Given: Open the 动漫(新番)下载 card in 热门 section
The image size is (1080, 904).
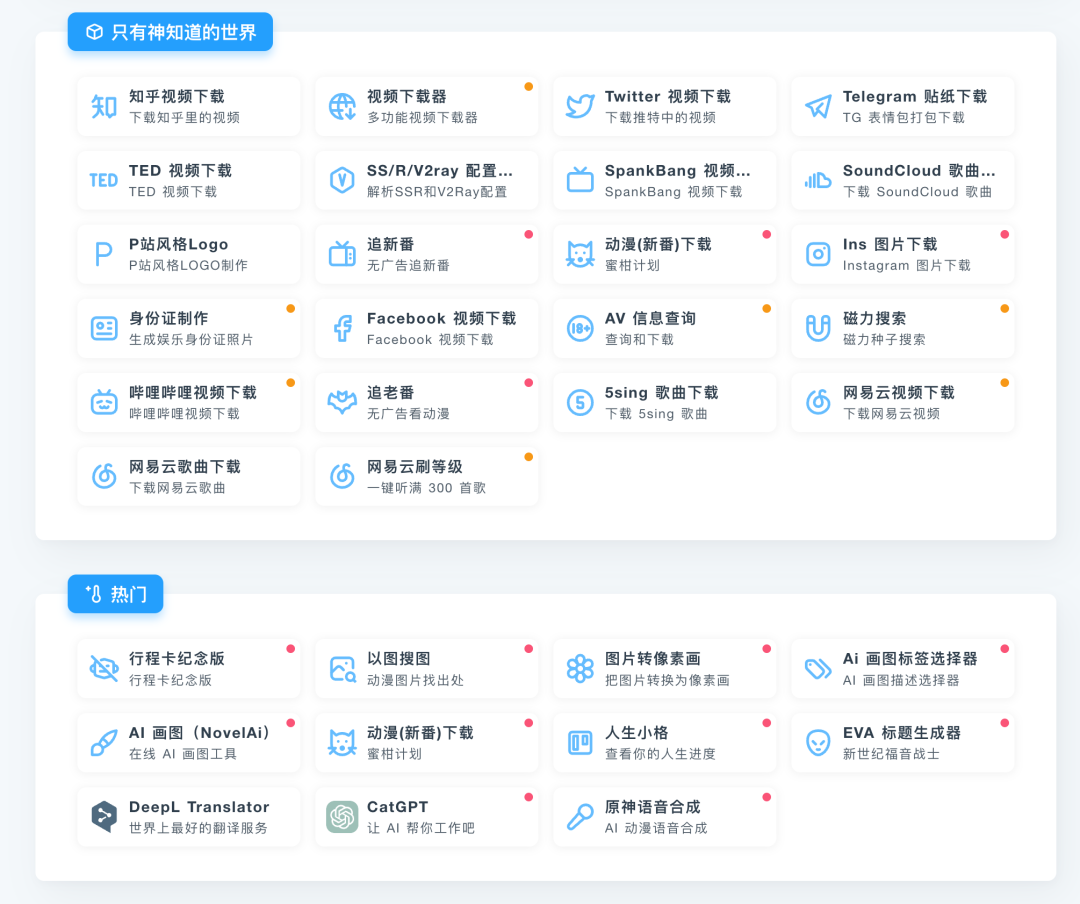Looking at the screenshot, I should tap(427, 742).
